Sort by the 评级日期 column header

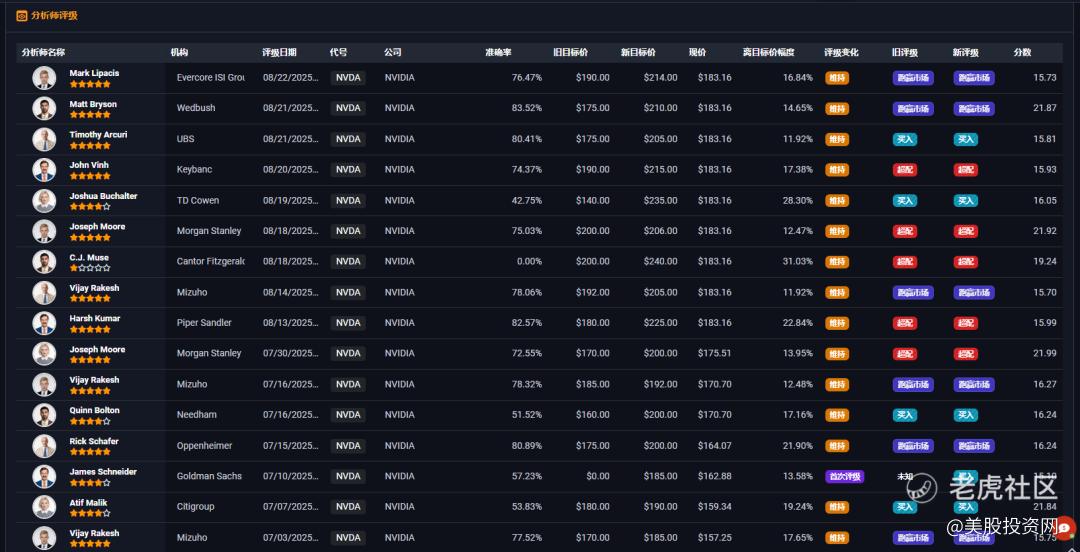click(279, 52)
